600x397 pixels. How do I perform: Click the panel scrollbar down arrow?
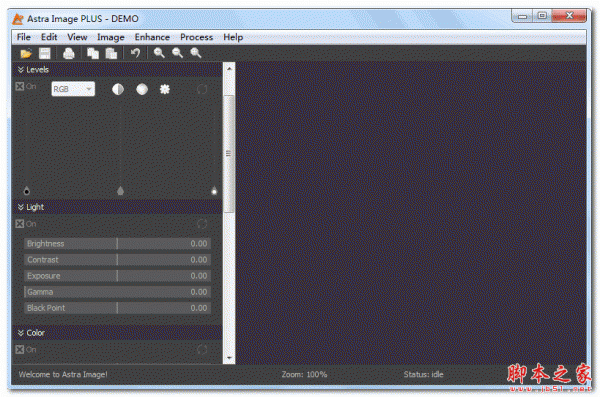229,358
